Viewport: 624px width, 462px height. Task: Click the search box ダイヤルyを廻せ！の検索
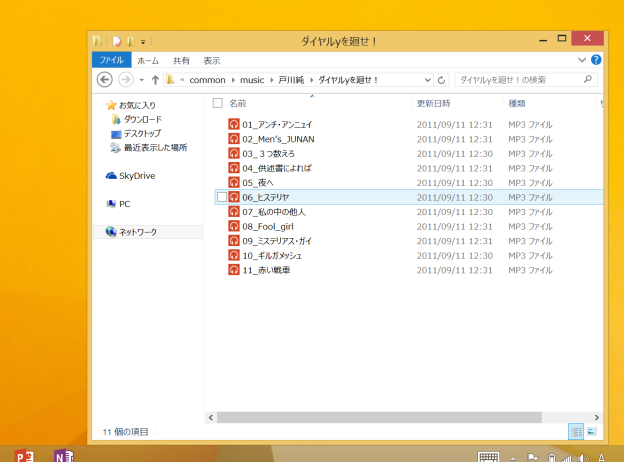click(x=526, y=80)
